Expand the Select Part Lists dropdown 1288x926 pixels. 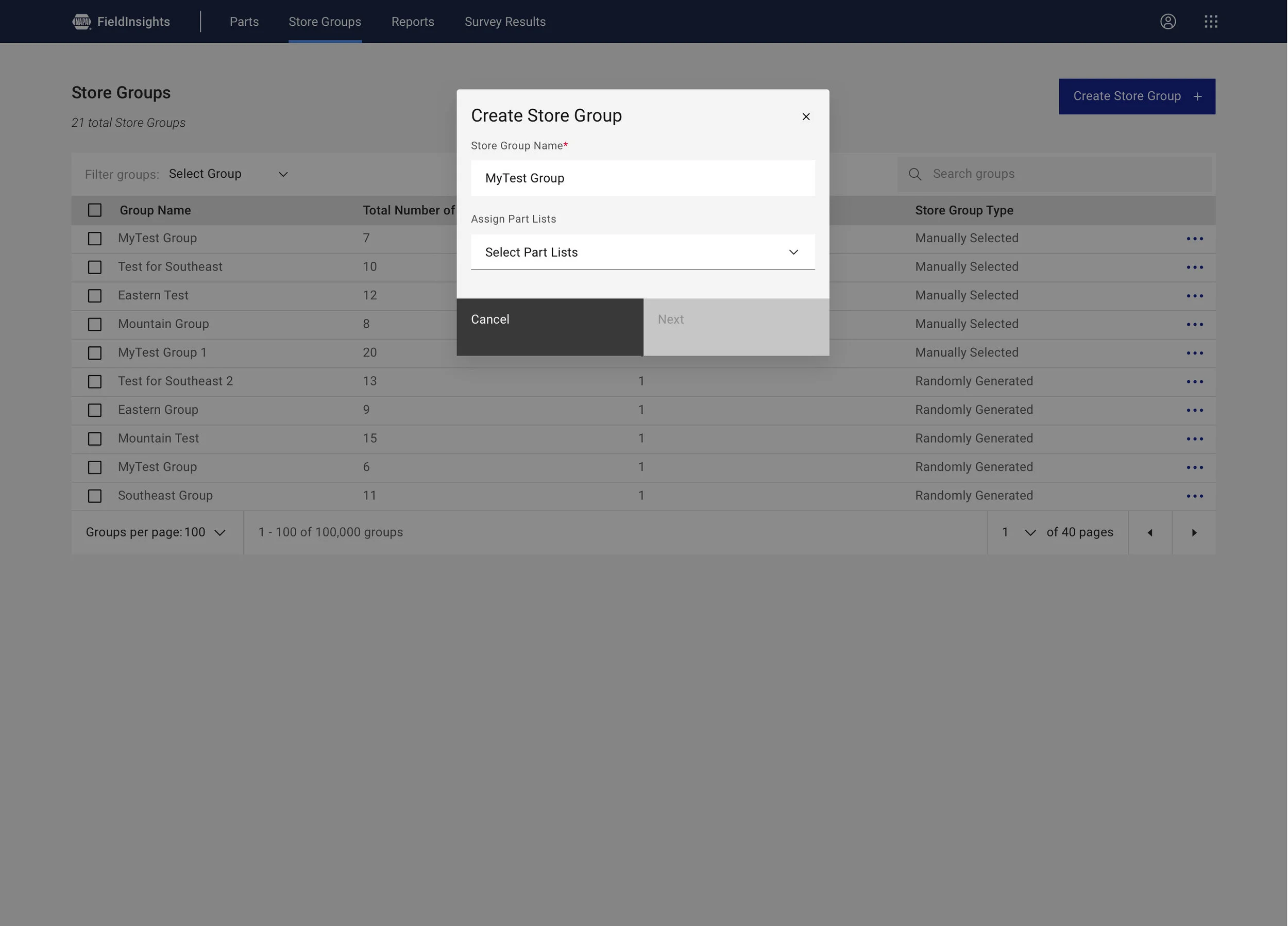pyautogui.click(x=642, y=252)
